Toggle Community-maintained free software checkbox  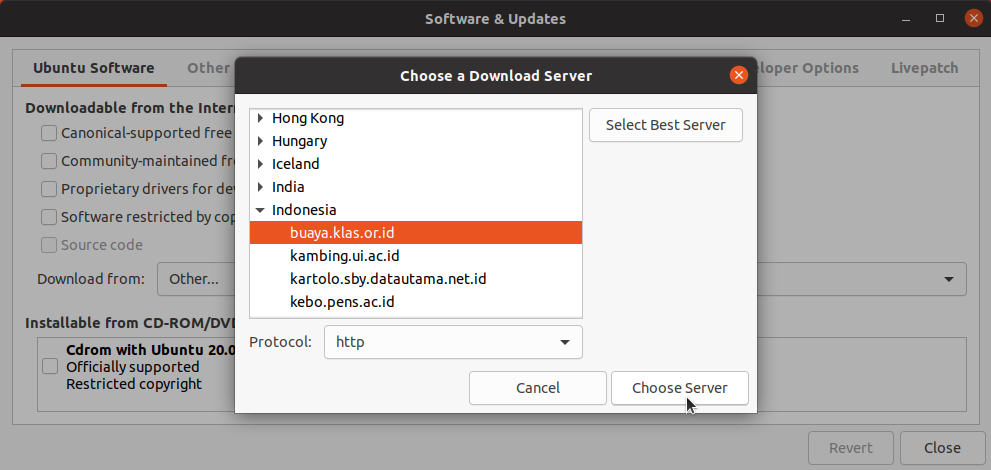click(x=49, y=161)
